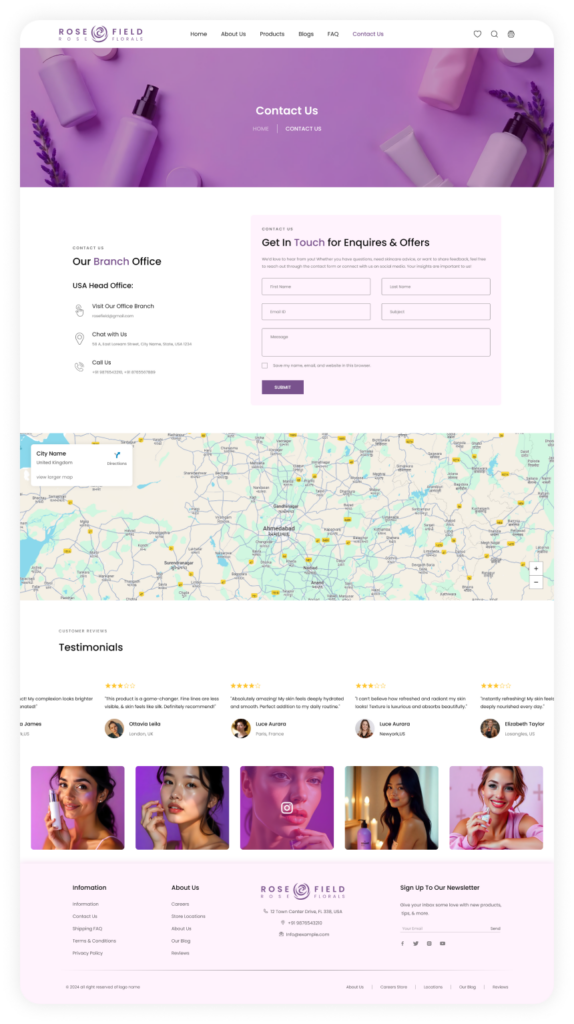Focus the Message text area

coord(376,342)
